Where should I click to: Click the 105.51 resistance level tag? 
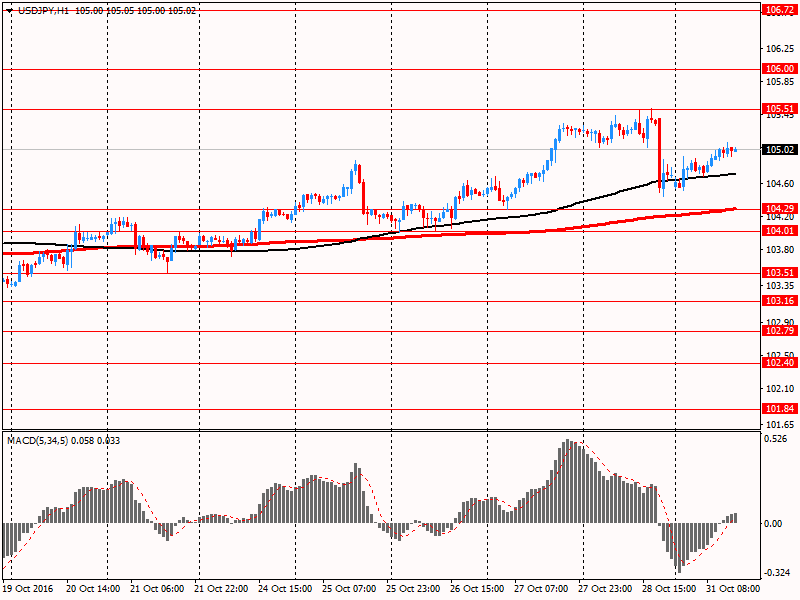(778, 109)
